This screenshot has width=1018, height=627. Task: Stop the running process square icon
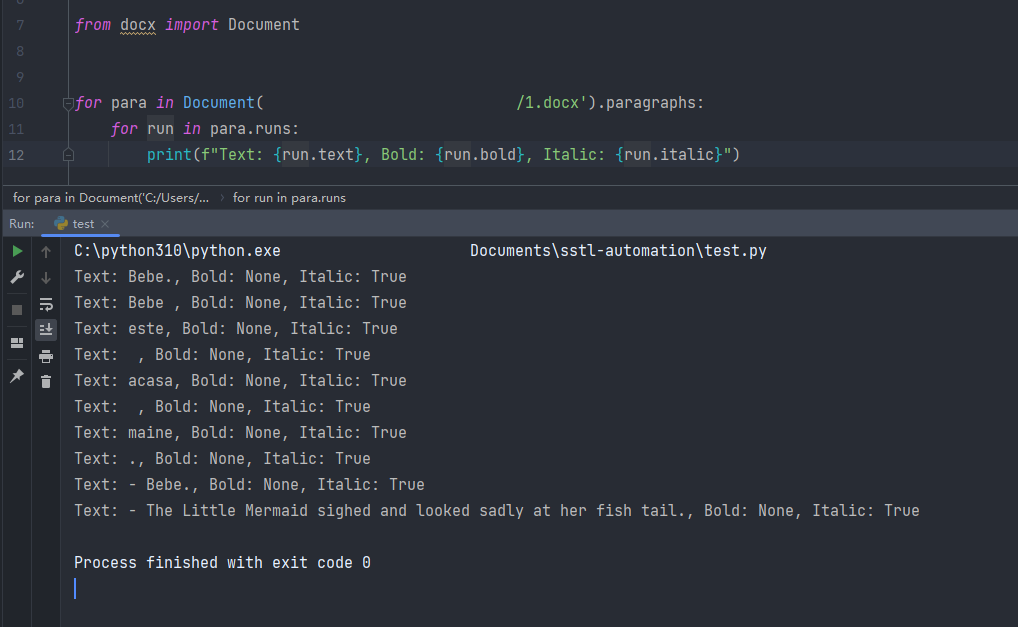click(x=18, y=310)
